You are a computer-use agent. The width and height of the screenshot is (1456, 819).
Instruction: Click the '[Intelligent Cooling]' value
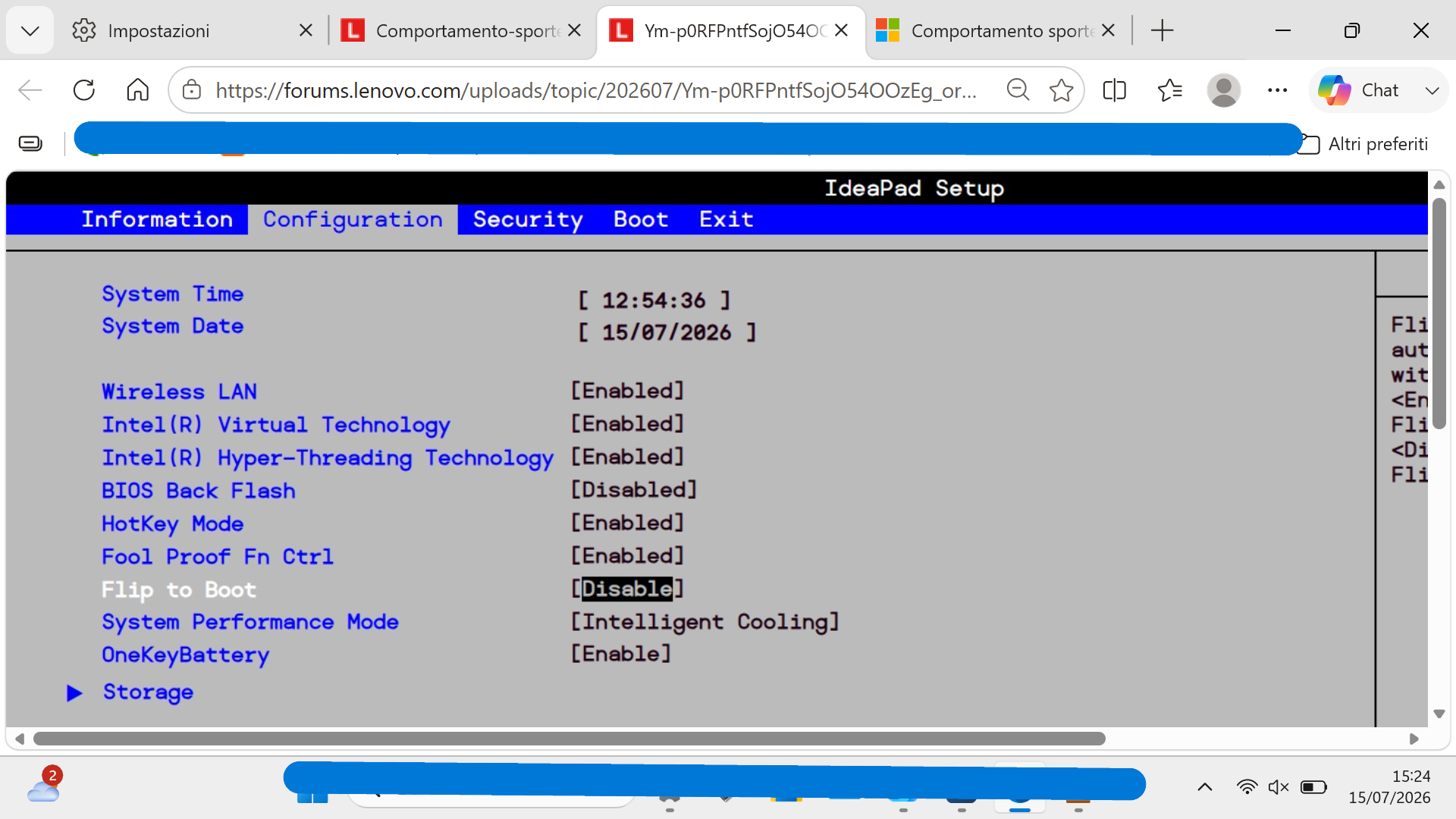[705, 623]
